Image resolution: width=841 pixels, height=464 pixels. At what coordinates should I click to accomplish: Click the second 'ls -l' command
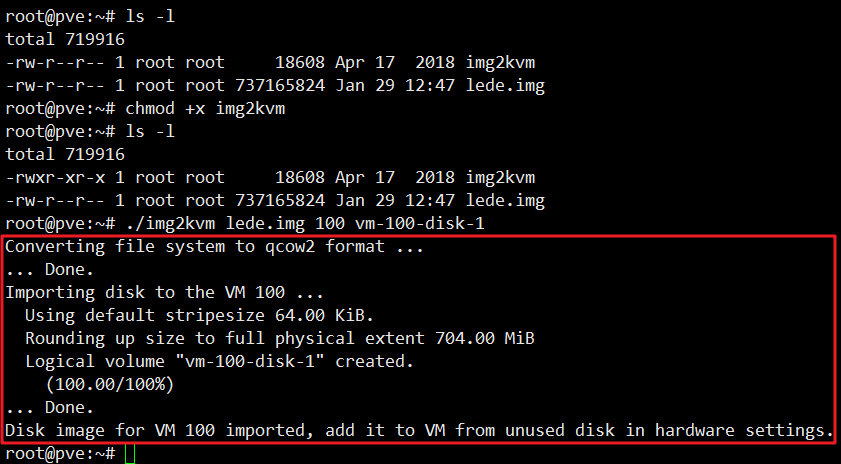pos(150,131)
